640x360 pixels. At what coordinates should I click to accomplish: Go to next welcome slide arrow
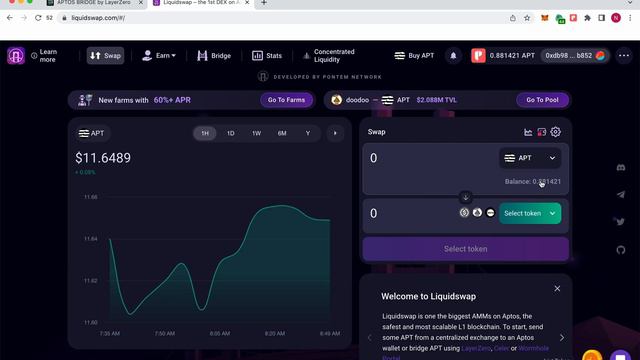[562, 338]
